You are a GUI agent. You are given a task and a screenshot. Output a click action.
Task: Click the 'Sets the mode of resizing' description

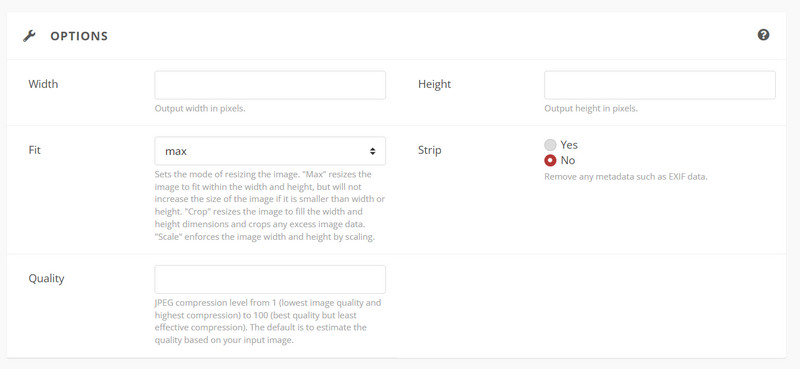click(270, 206)
